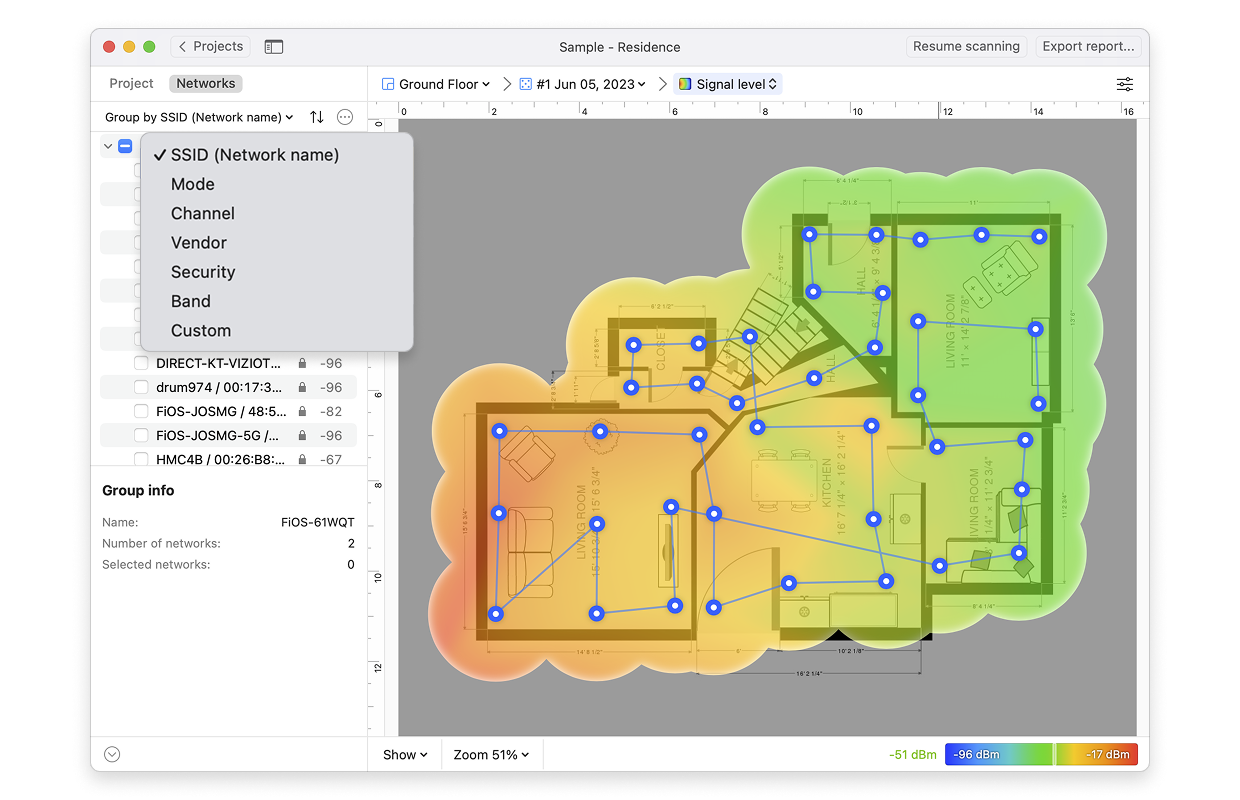Screen dimensions: 1240x800
Task: Click the Export report button
Action: 1088,47
